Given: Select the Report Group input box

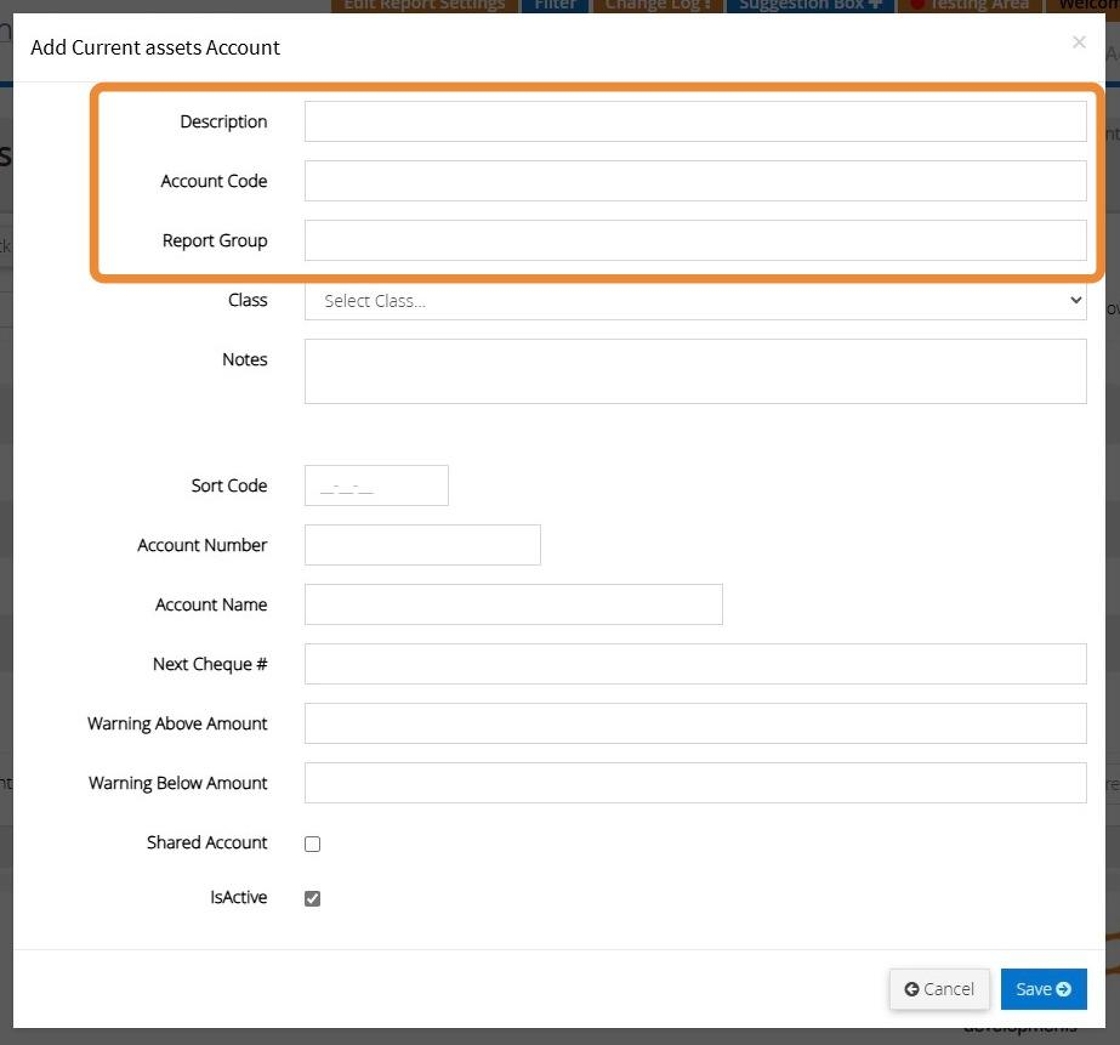Looking at the screenshot, I should [x=695, y=241].
